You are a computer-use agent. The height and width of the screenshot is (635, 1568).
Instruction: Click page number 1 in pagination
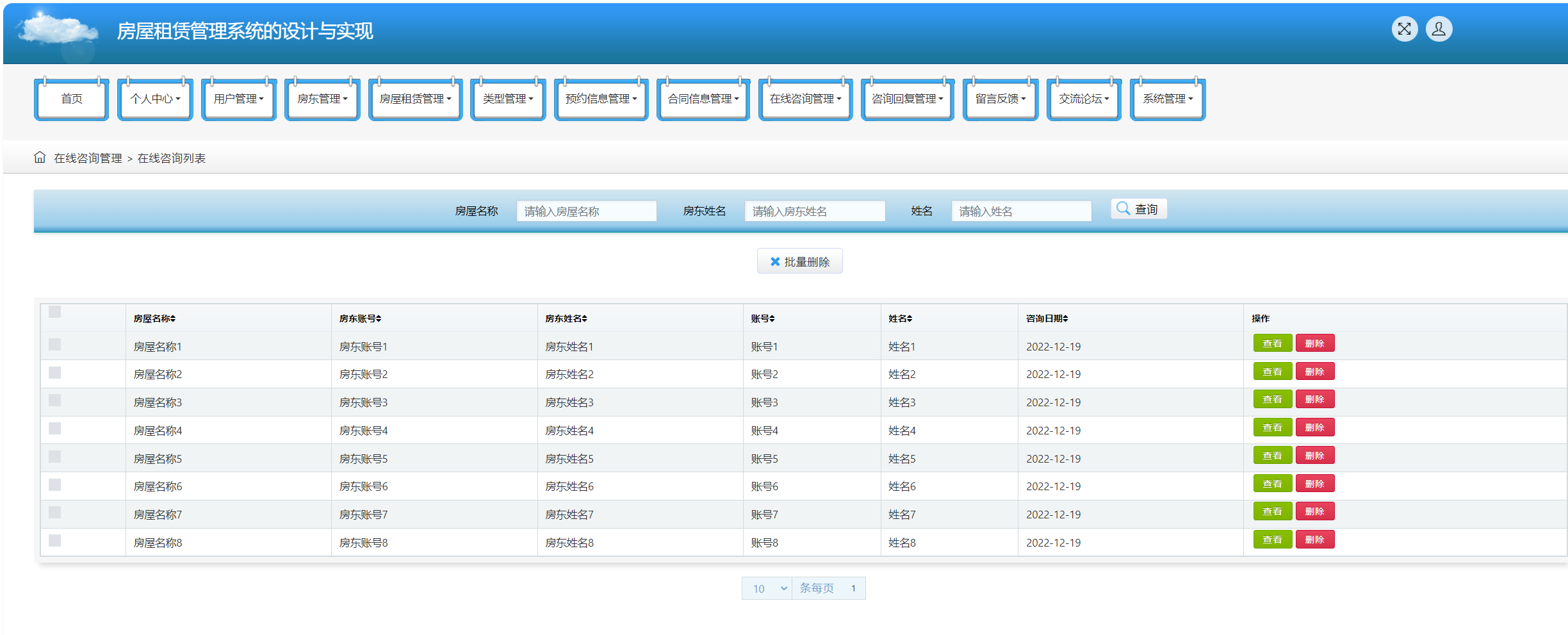(853, 588)
